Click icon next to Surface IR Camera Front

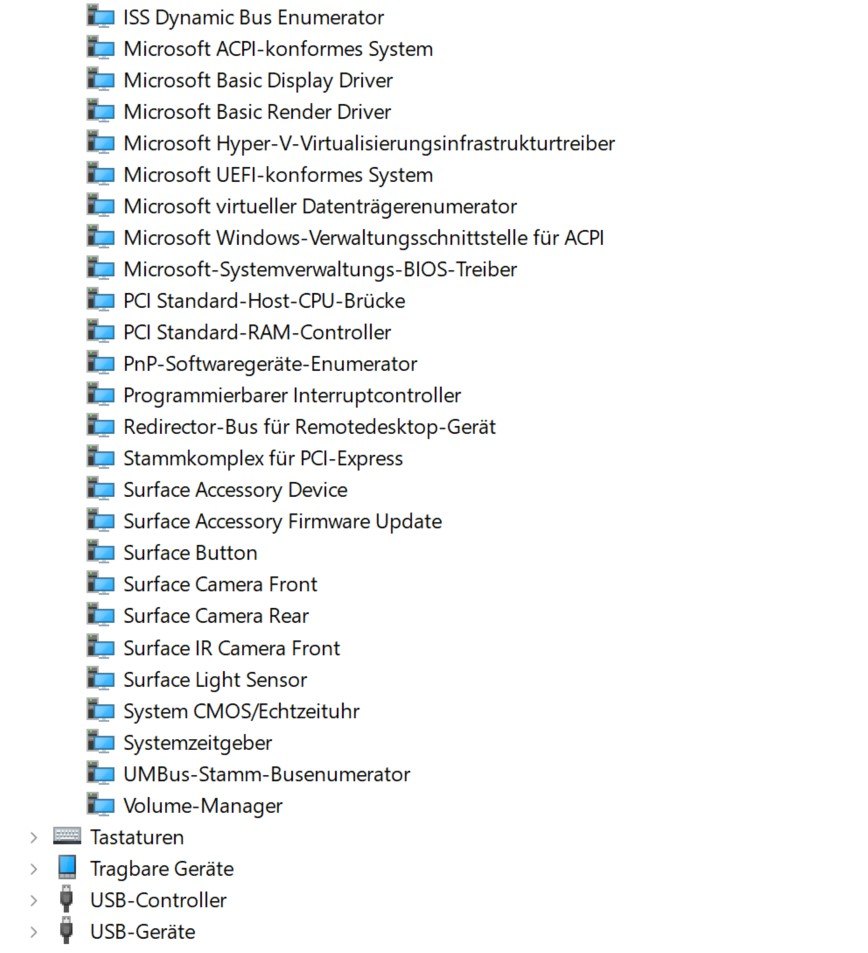click(x=100, y=648)
